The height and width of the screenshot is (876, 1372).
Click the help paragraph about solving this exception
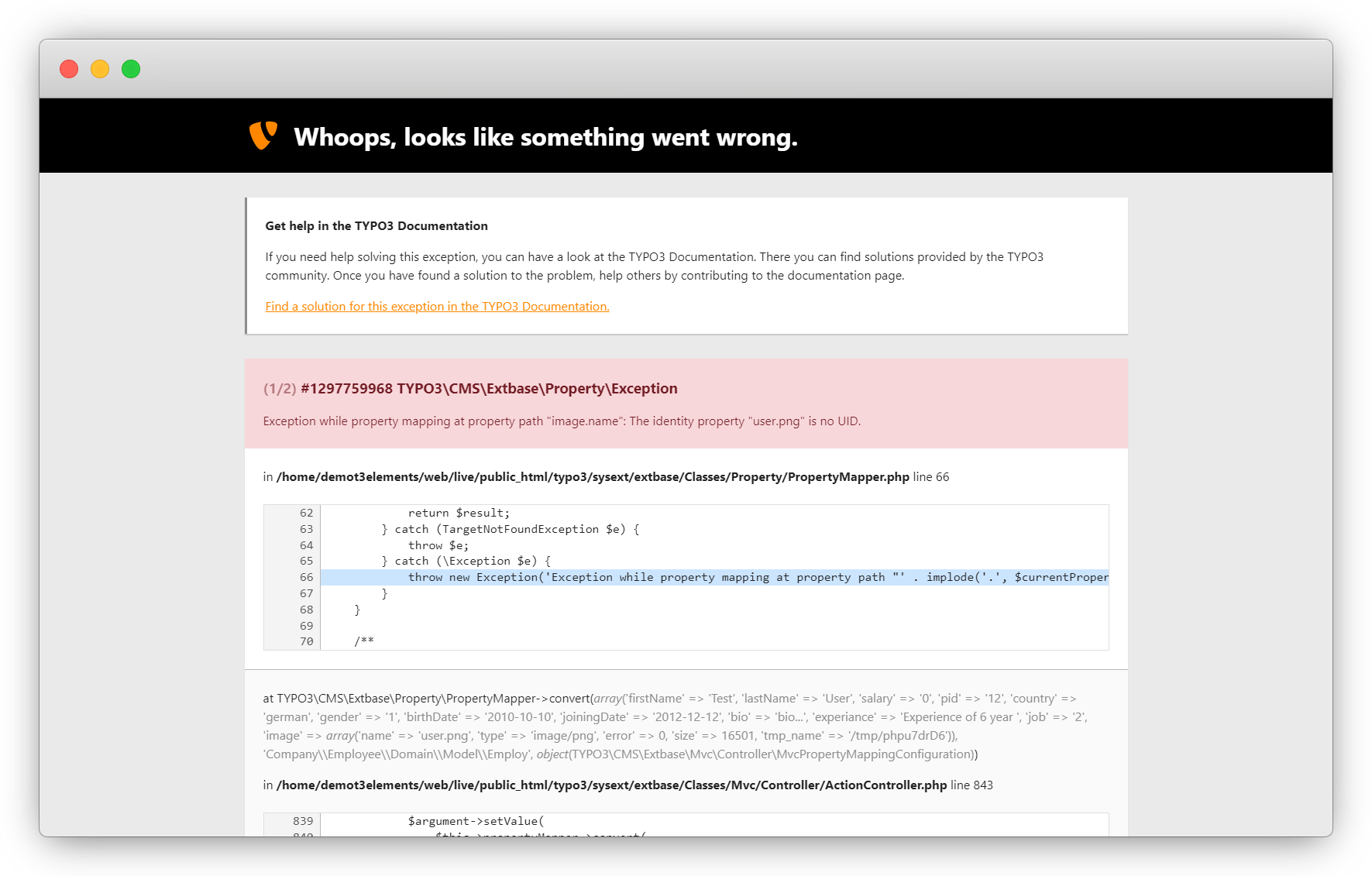[x=654, y=266]
